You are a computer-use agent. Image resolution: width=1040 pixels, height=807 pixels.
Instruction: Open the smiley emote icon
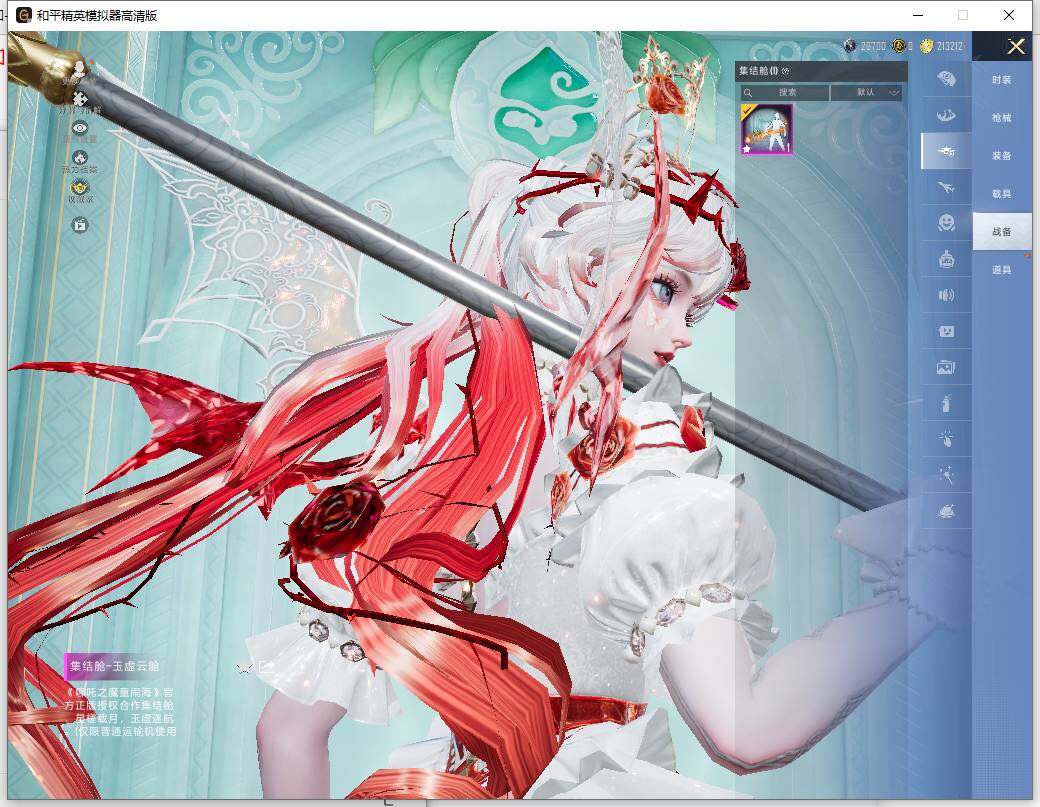tap(946, 223)
